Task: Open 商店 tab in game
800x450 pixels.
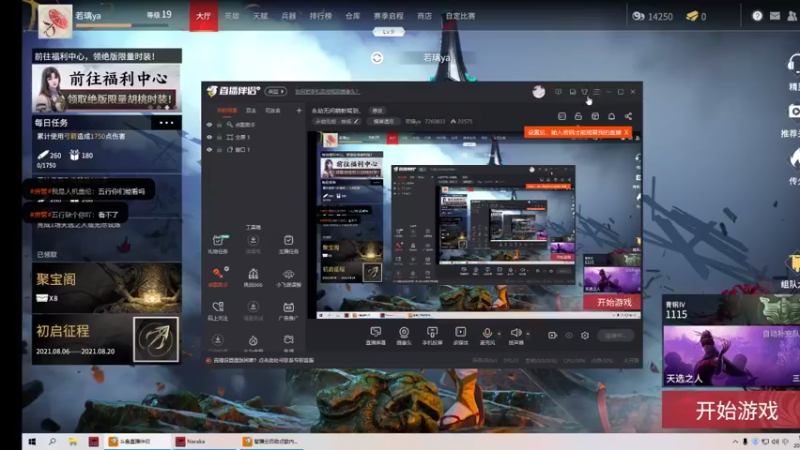Action: (424, 16)
